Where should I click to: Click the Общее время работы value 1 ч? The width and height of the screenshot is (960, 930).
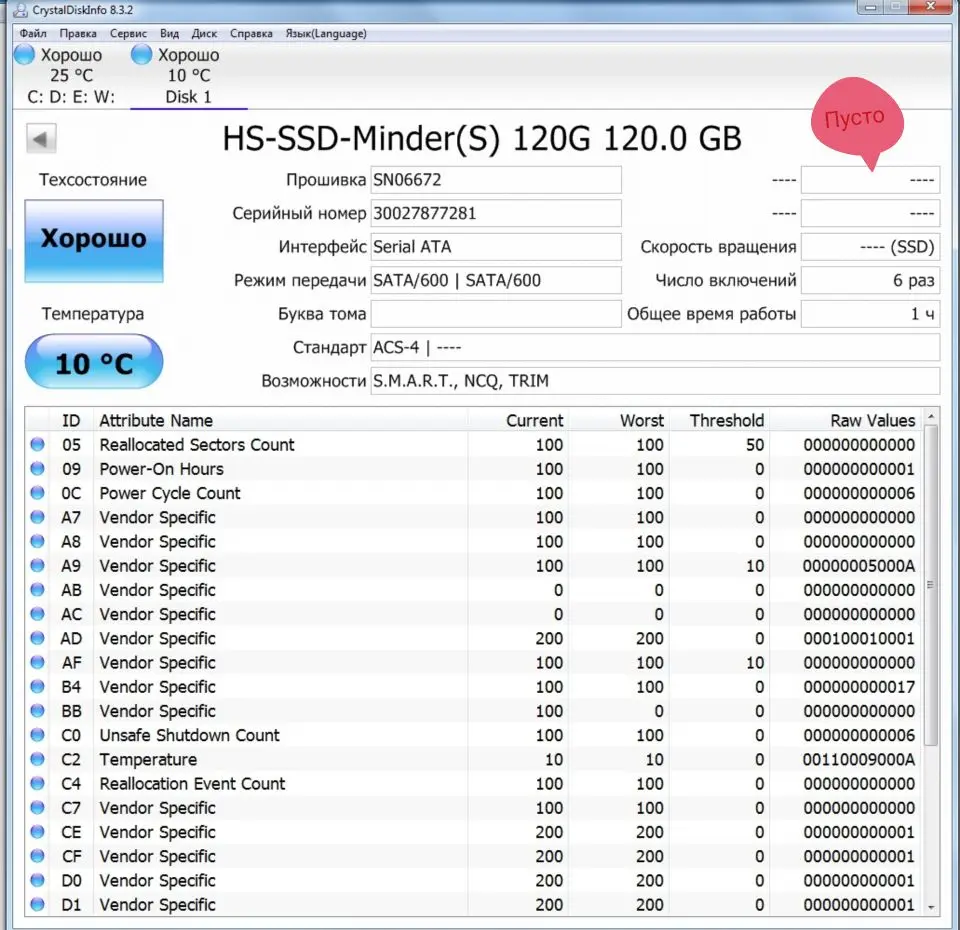click(x=870, y=313)
